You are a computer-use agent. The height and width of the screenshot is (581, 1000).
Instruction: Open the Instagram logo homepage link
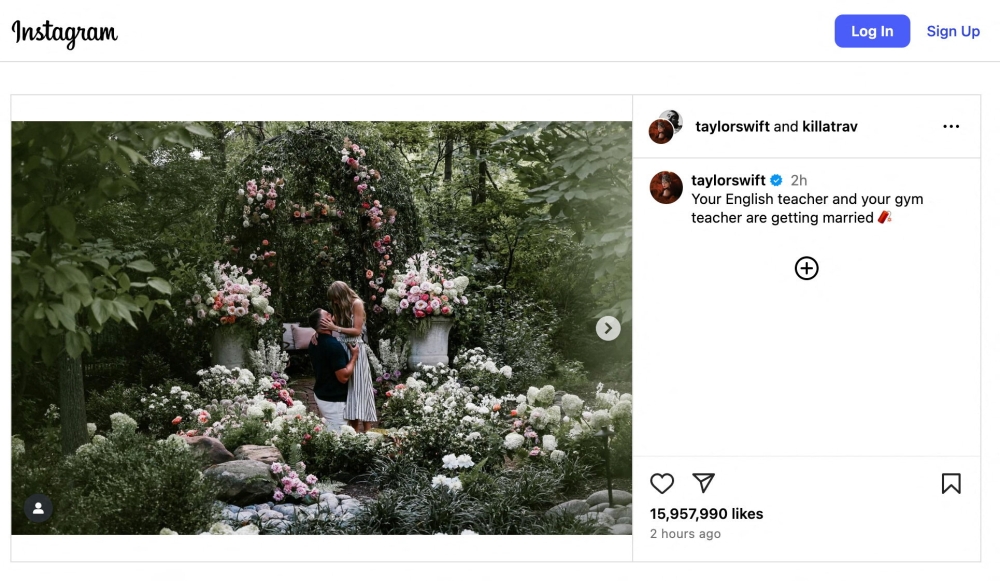coord(63,31)
